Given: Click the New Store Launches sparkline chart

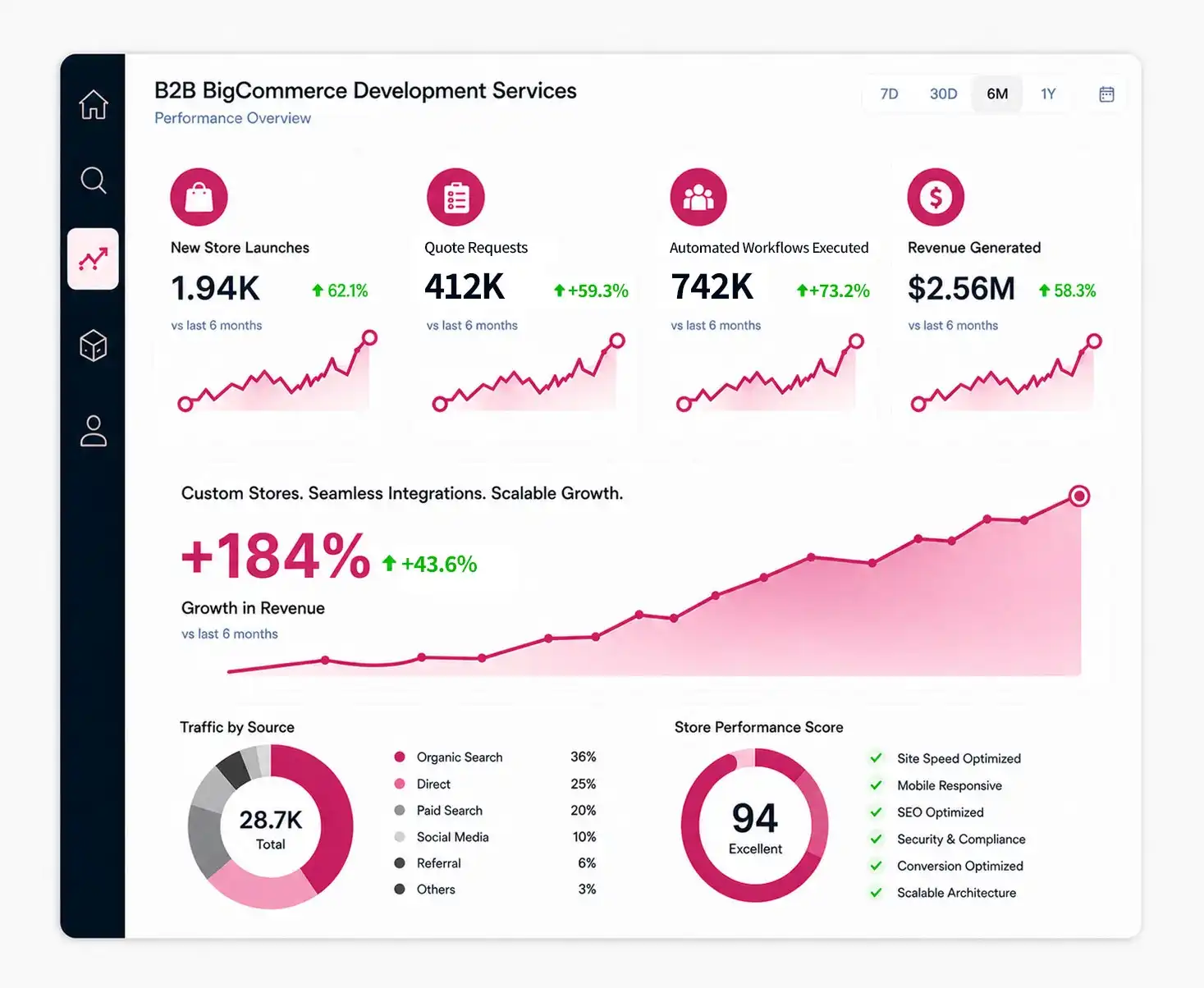Looking at the screenshot, I should point(277,372).
